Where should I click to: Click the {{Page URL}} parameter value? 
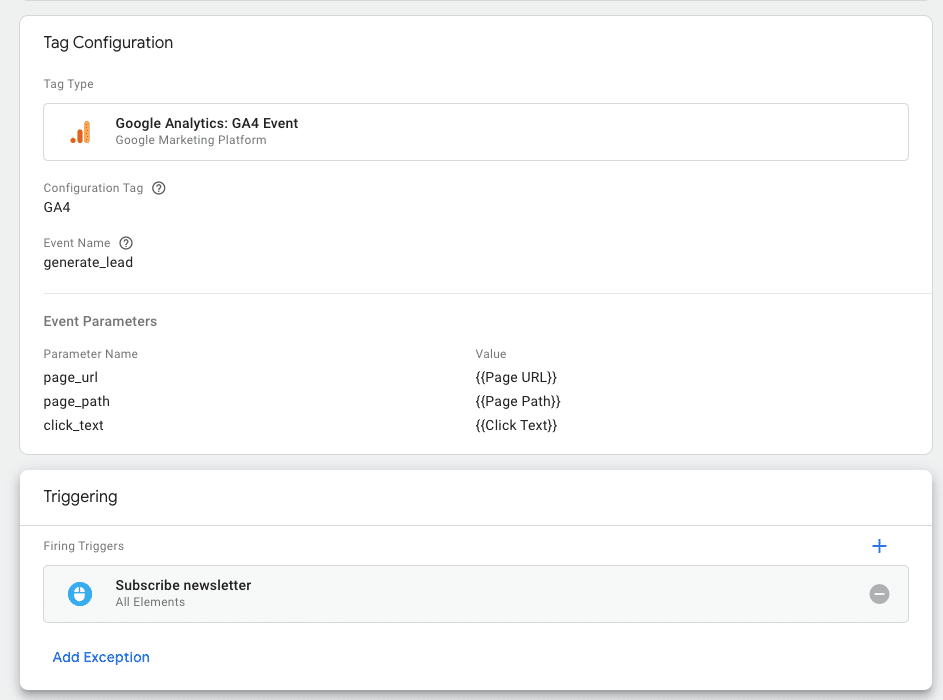(516, 378)
